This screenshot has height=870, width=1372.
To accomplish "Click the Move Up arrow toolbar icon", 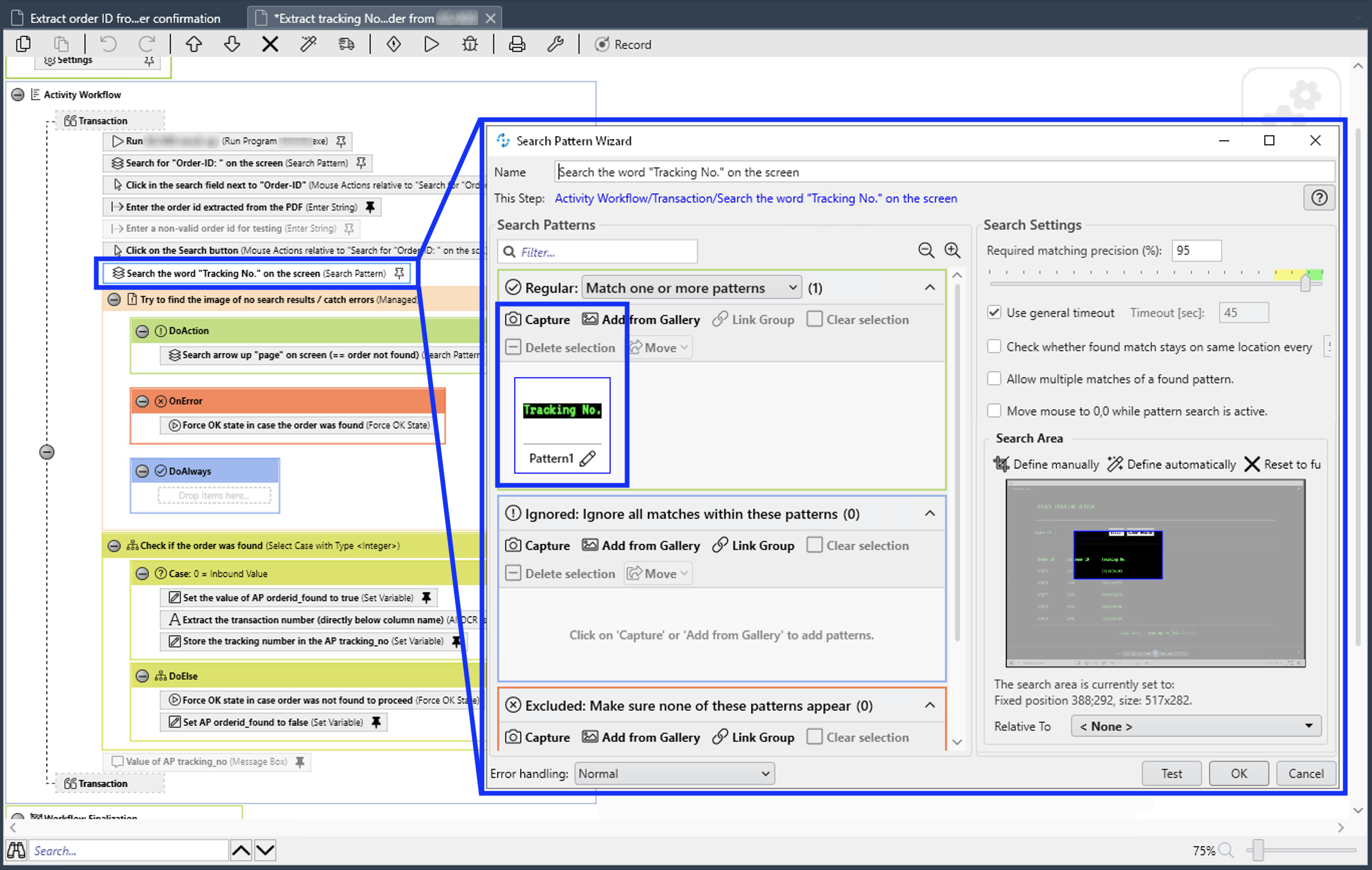I will 194,44.
